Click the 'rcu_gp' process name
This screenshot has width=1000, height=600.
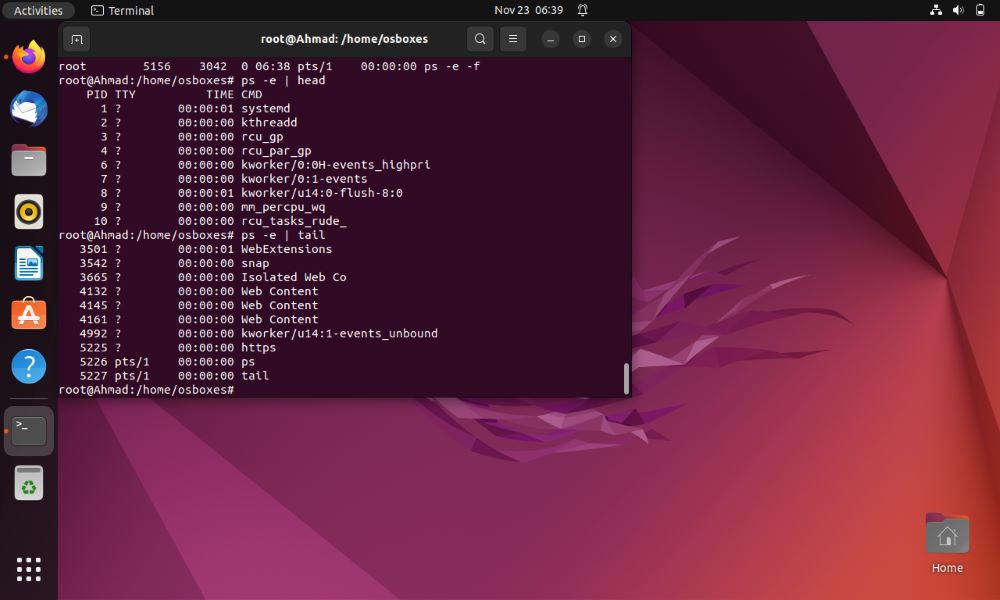(x=262, y=136)
